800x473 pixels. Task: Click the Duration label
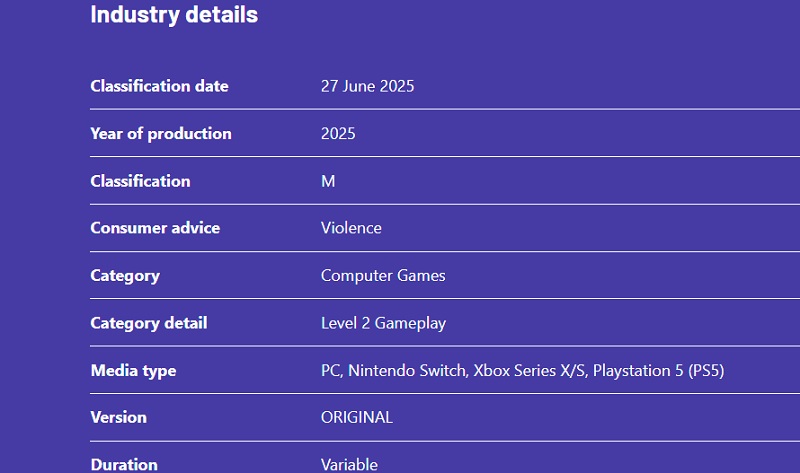124,464
